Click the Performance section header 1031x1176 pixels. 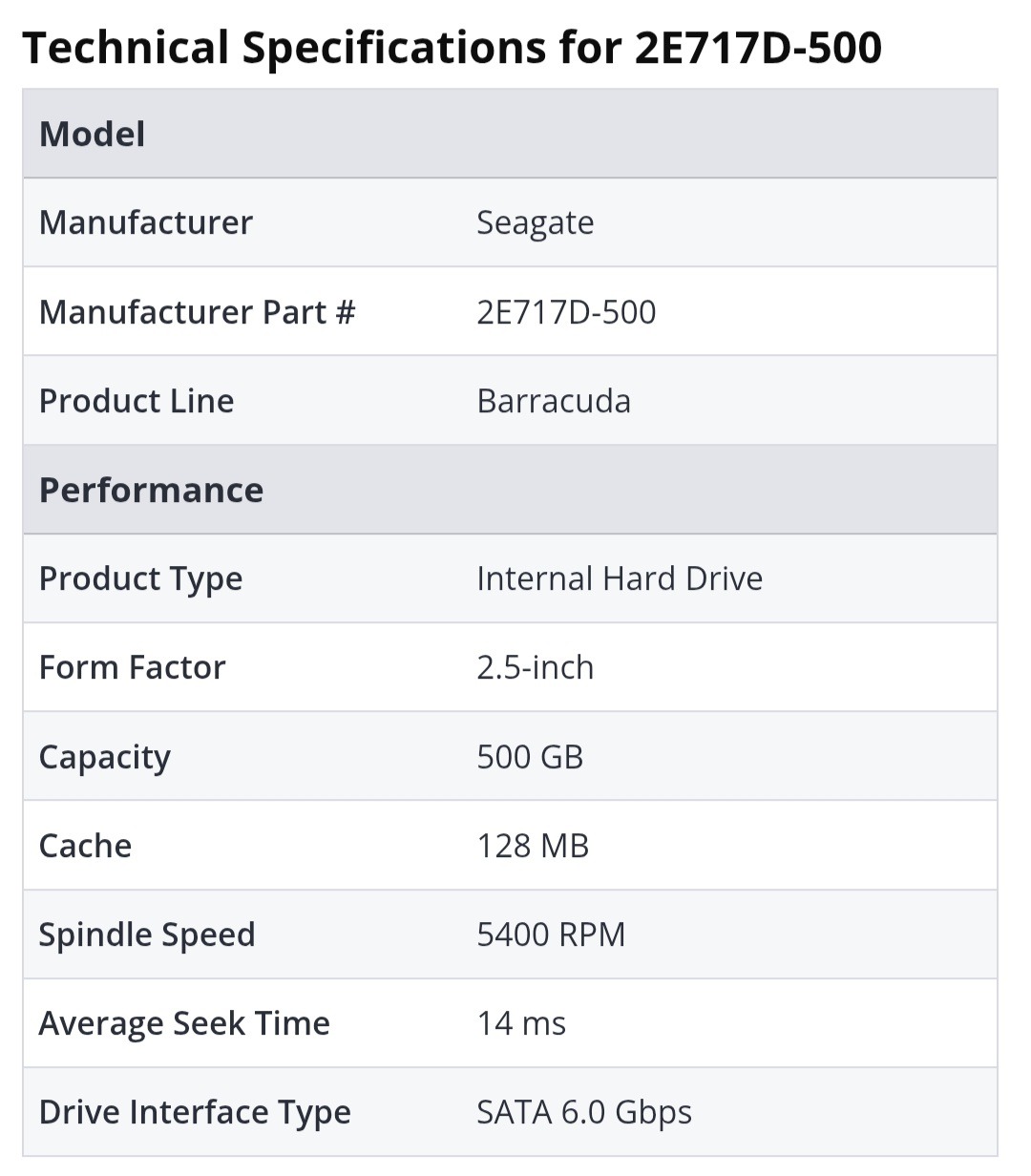pyautogui.click(x=151, y=490)
